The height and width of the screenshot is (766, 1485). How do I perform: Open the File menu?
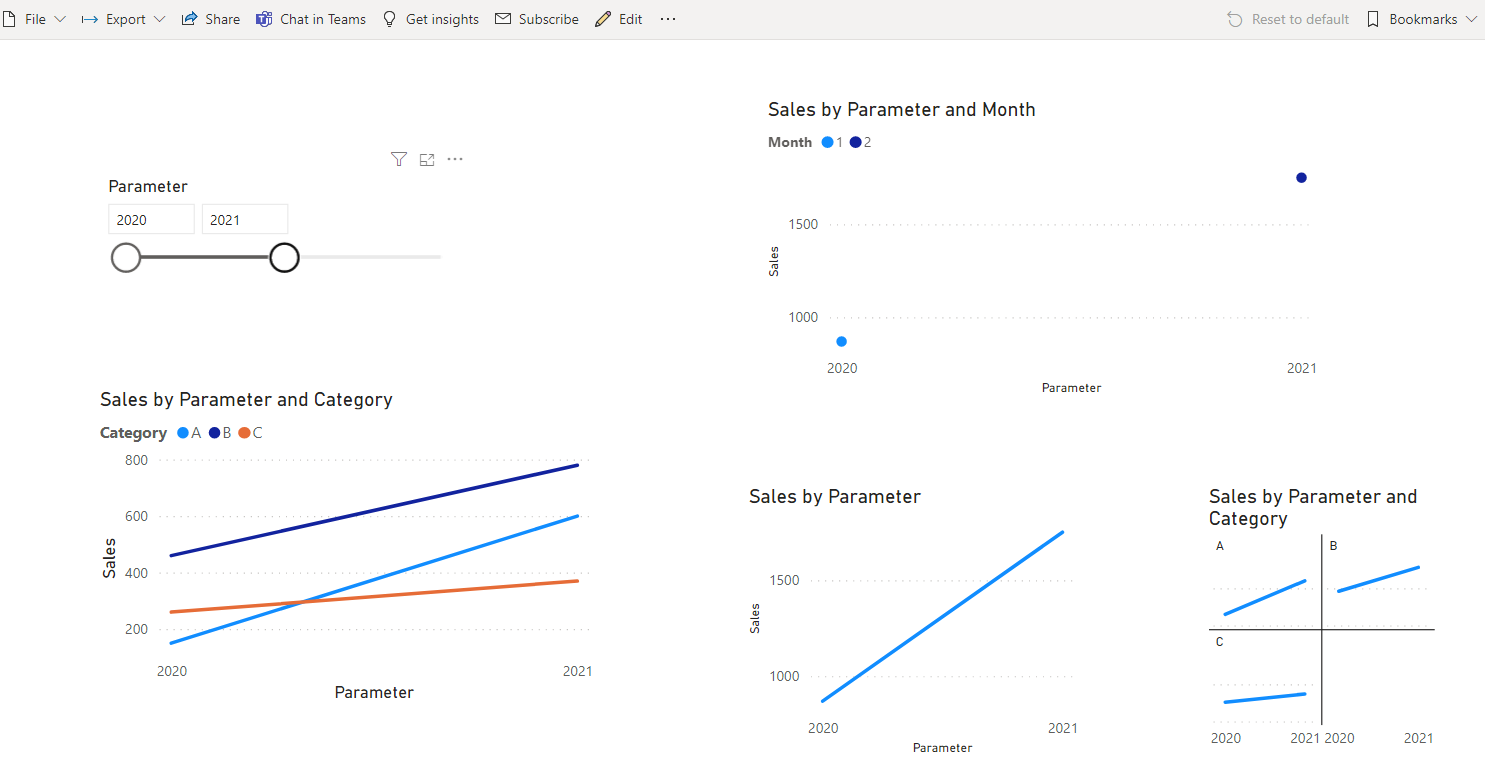coord(34,19)
